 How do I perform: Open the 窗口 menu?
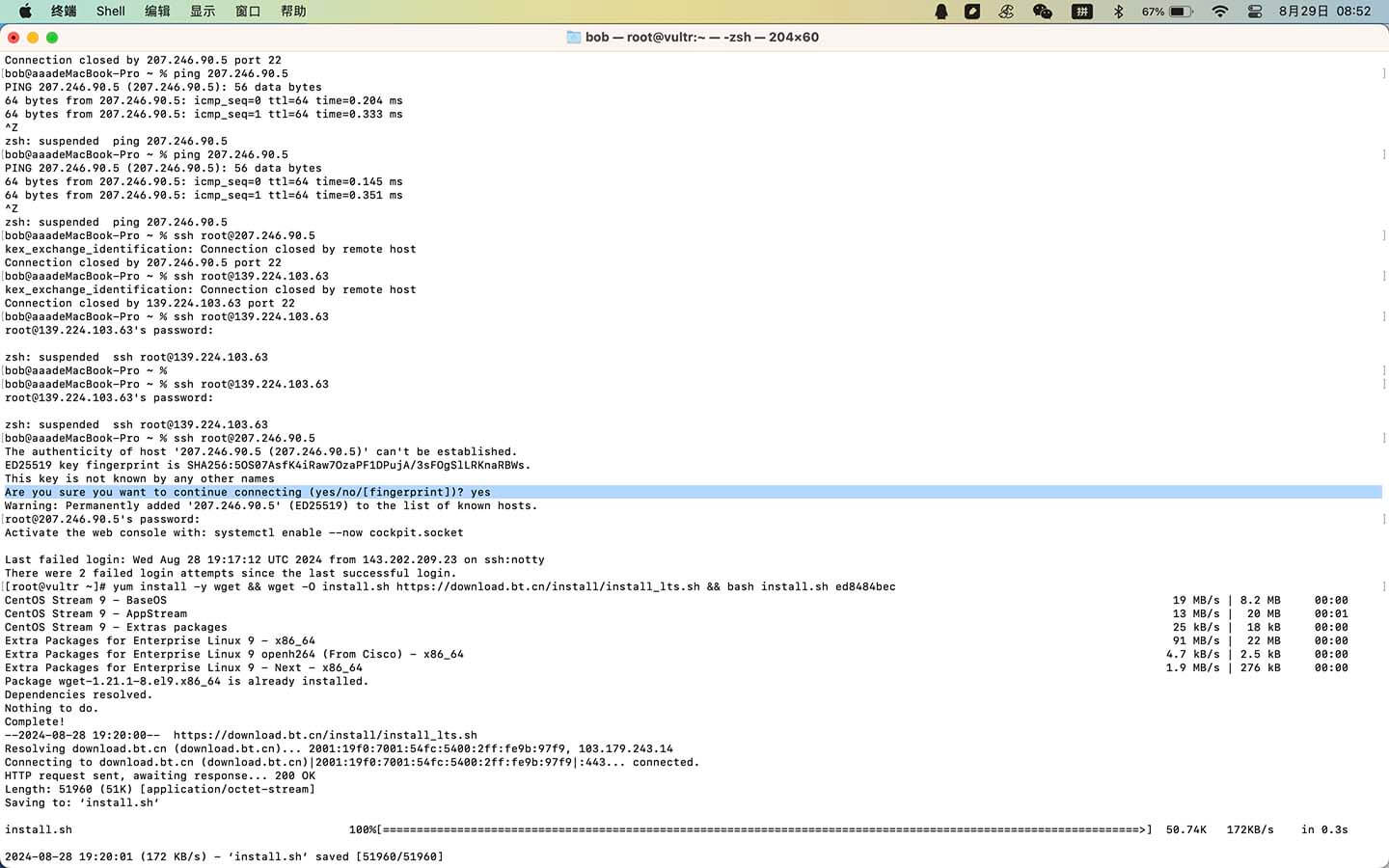[x=248, y=12]
